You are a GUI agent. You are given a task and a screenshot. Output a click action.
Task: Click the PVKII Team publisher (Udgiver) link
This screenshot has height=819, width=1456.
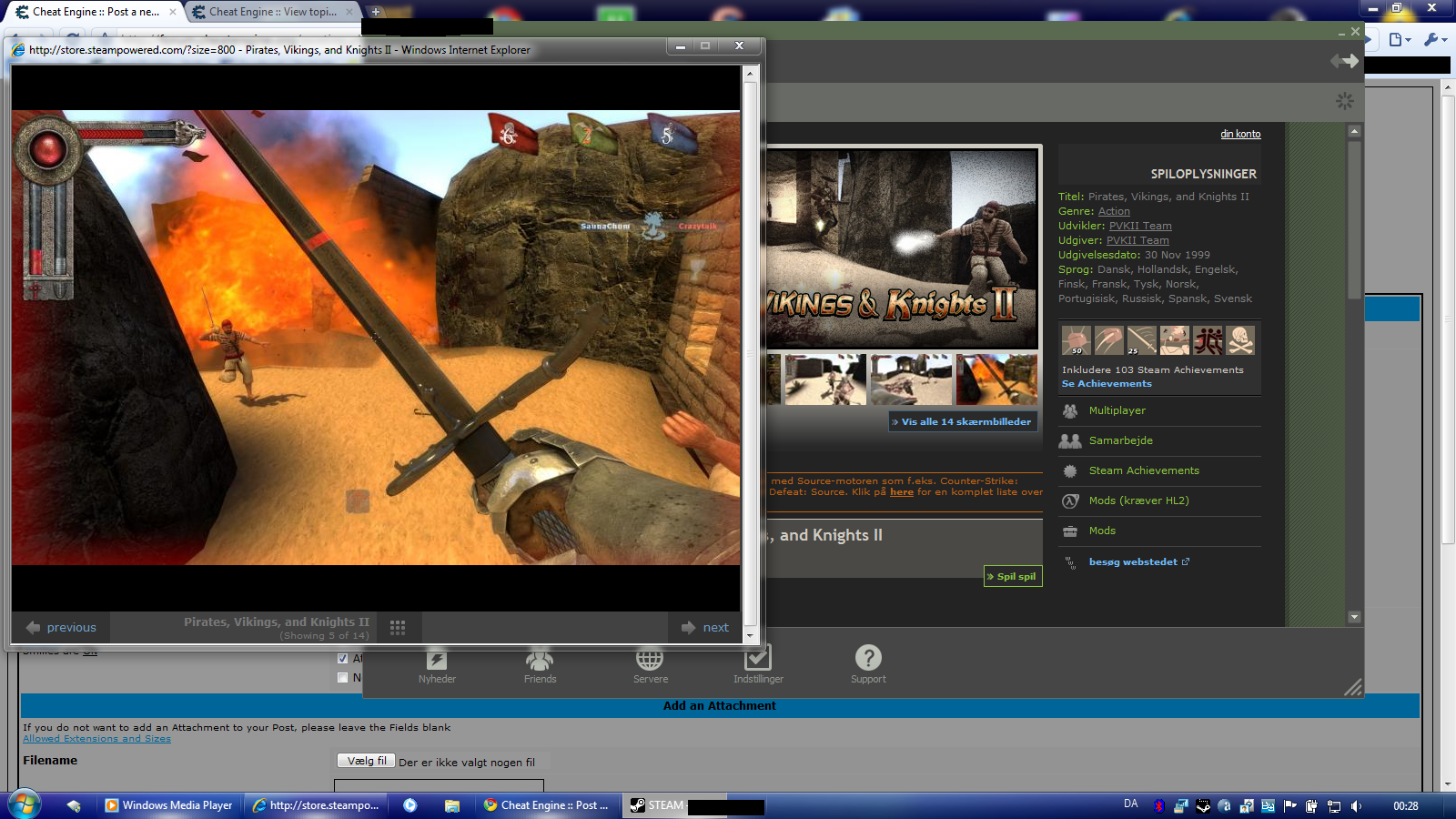(x=1137, y=240)
